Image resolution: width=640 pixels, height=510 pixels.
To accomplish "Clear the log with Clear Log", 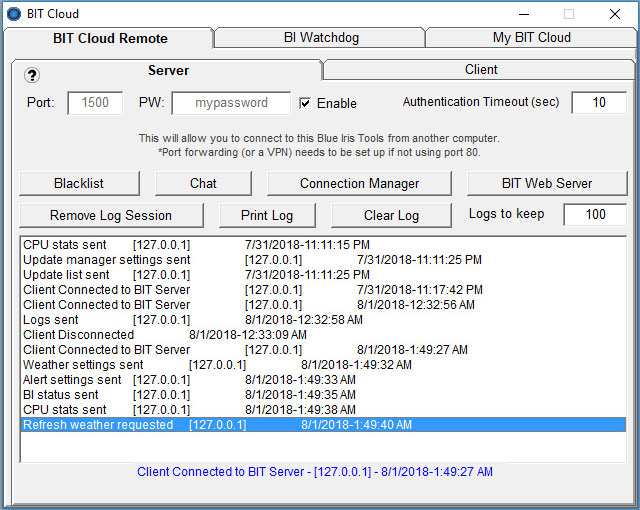I will click(x=391, y=215).
